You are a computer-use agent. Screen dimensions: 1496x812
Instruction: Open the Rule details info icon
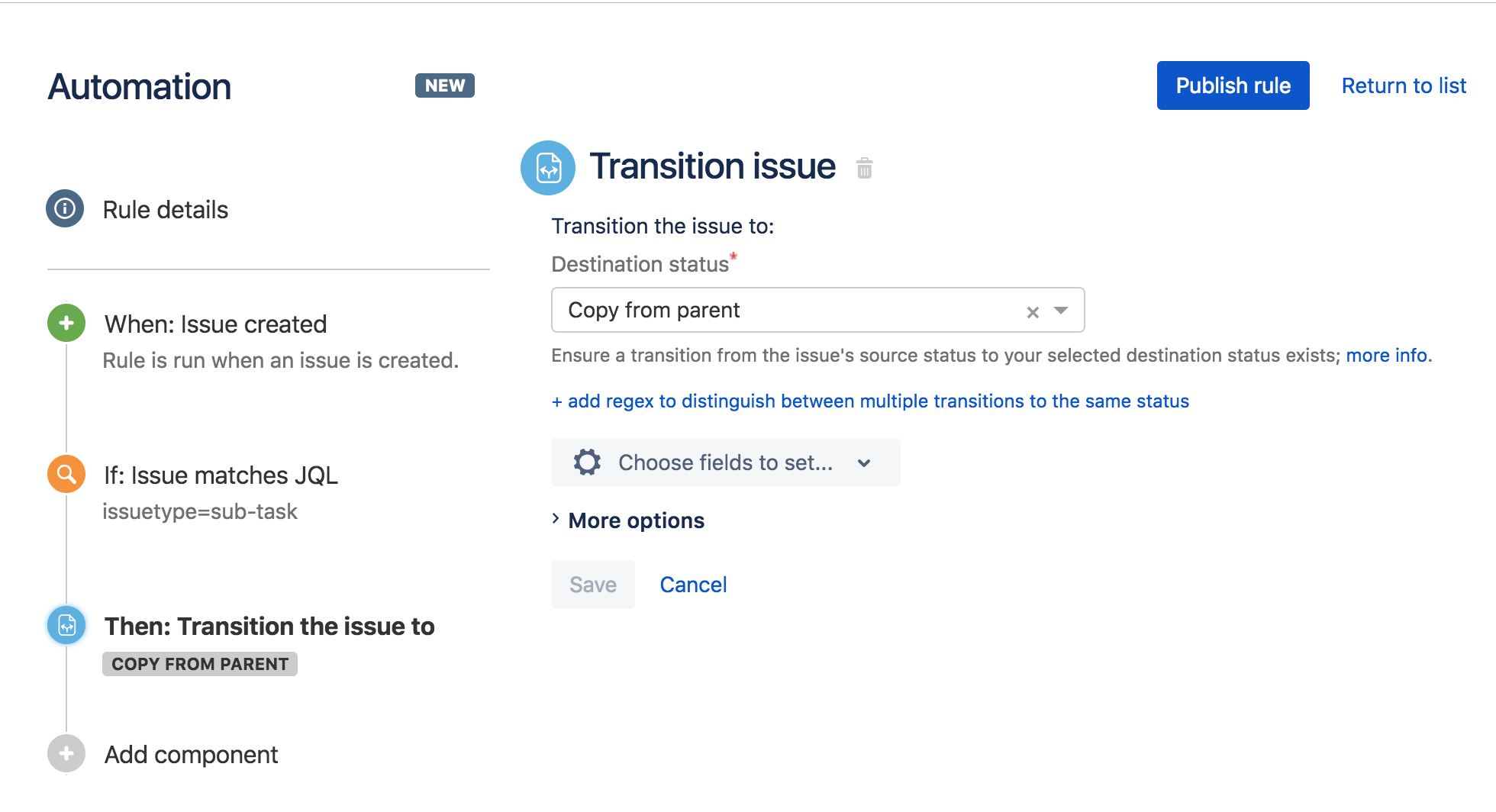pos(66,209)
